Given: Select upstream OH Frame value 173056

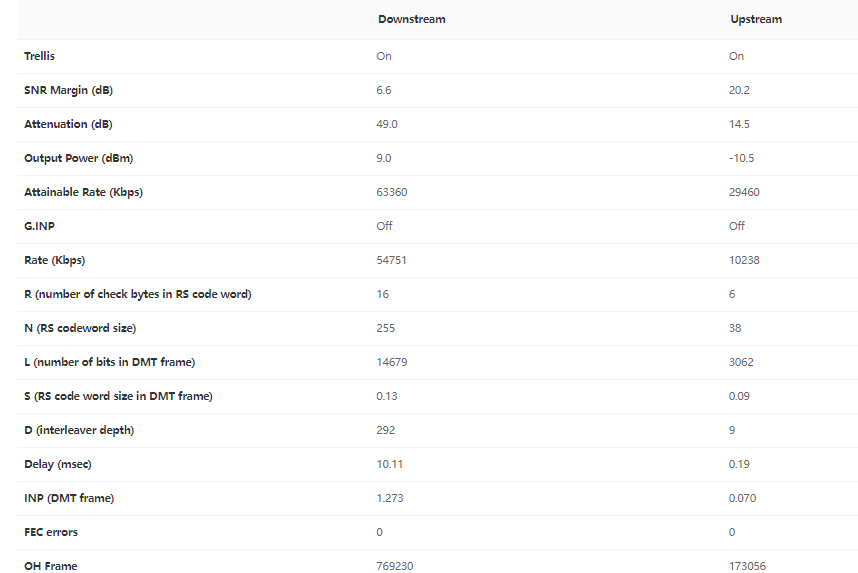Looking at the screenshot, I should click(x=747, y=566).
